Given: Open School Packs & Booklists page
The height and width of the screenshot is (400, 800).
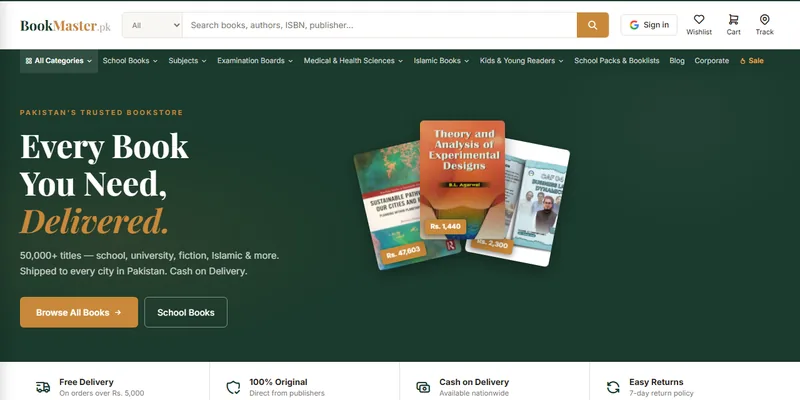Looking at the screenshot, I should point(616,61).
